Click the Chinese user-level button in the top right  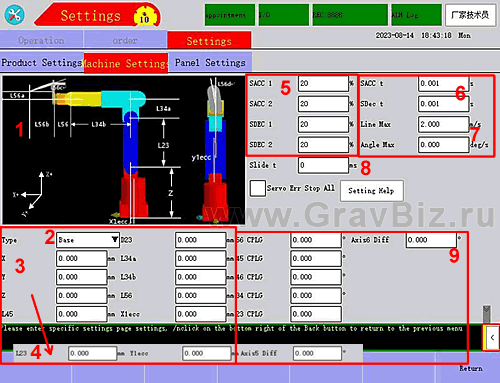tap(470, 15)
